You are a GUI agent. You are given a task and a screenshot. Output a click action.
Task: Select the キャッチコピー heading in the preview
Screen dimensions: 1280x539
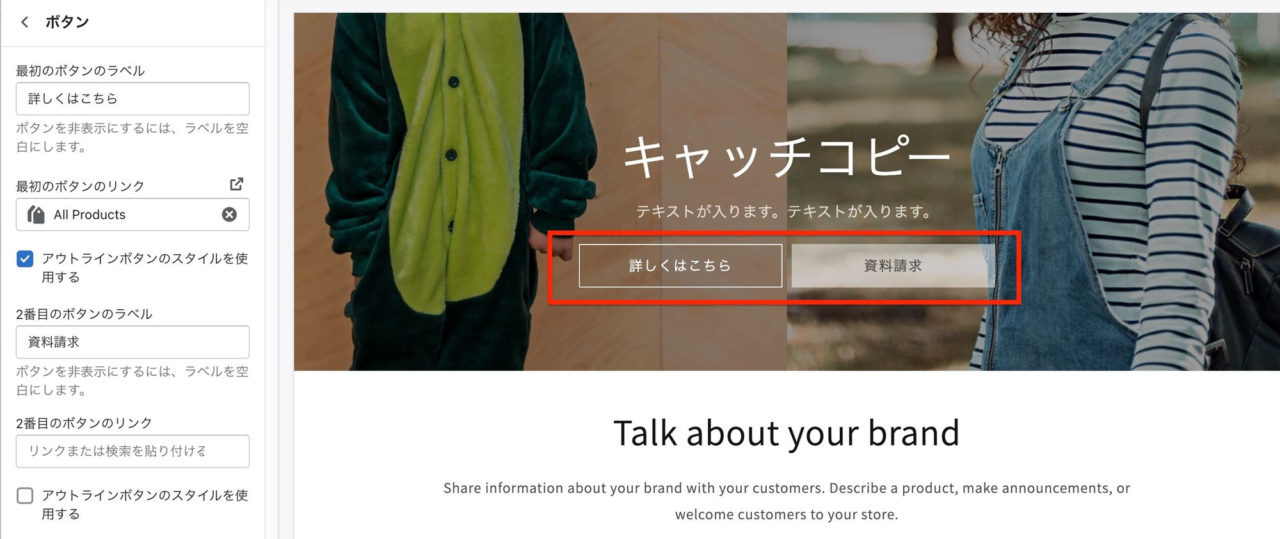point(787,158)
